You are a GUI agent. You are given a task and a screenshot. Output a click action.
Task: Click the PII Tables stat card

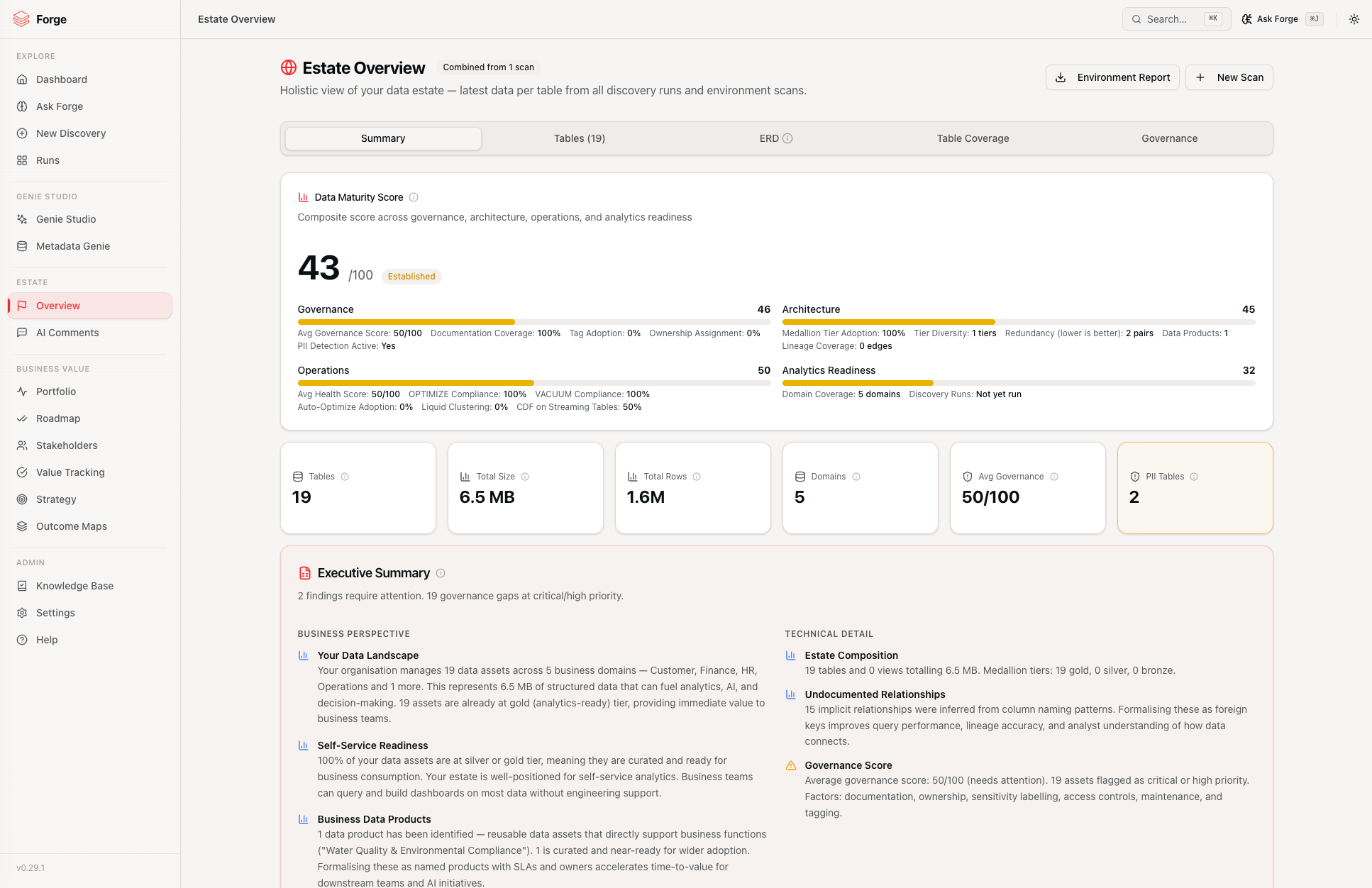(x=1195, y=488)
